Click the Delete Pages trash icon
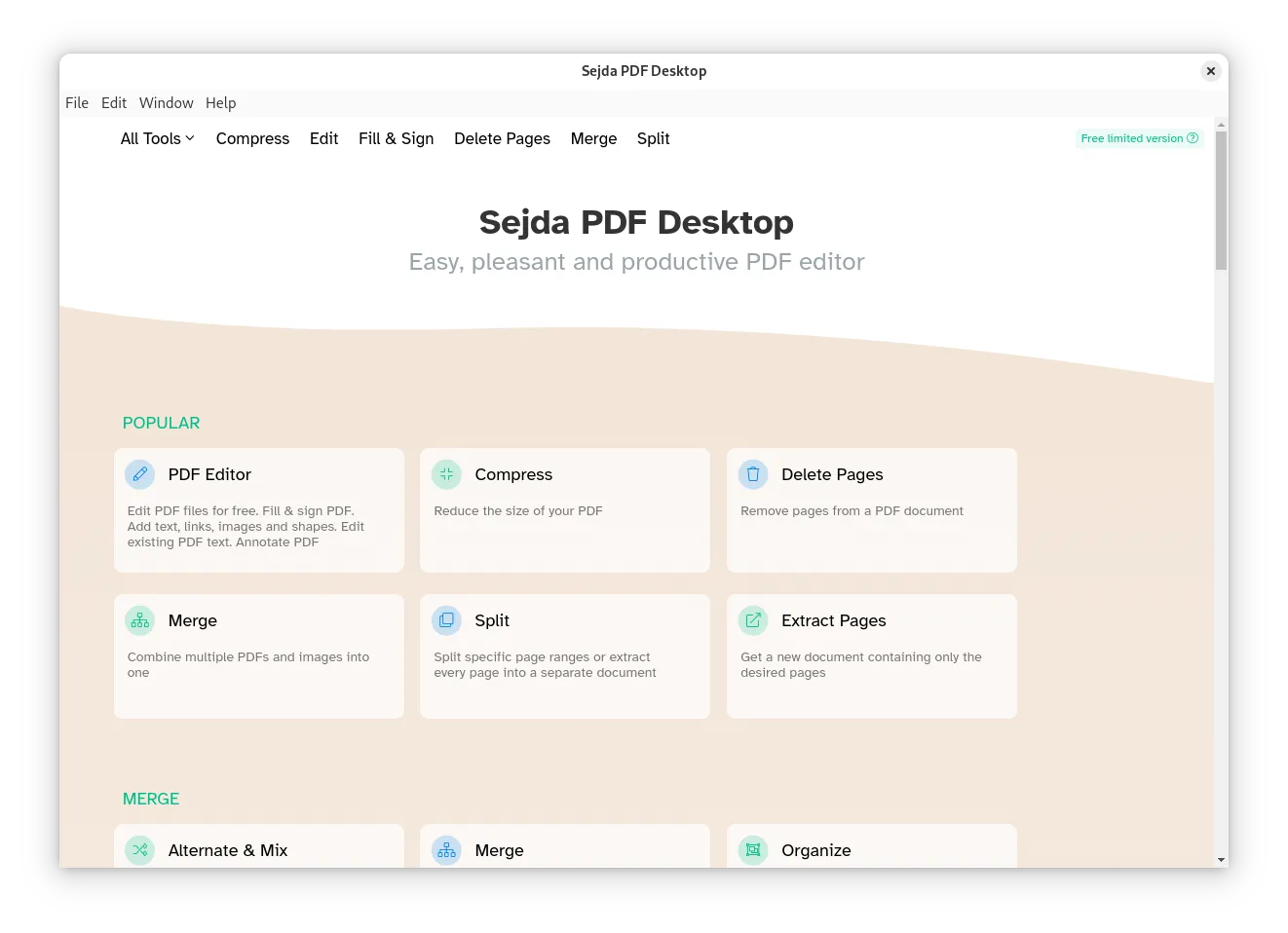 pos(752,474)
